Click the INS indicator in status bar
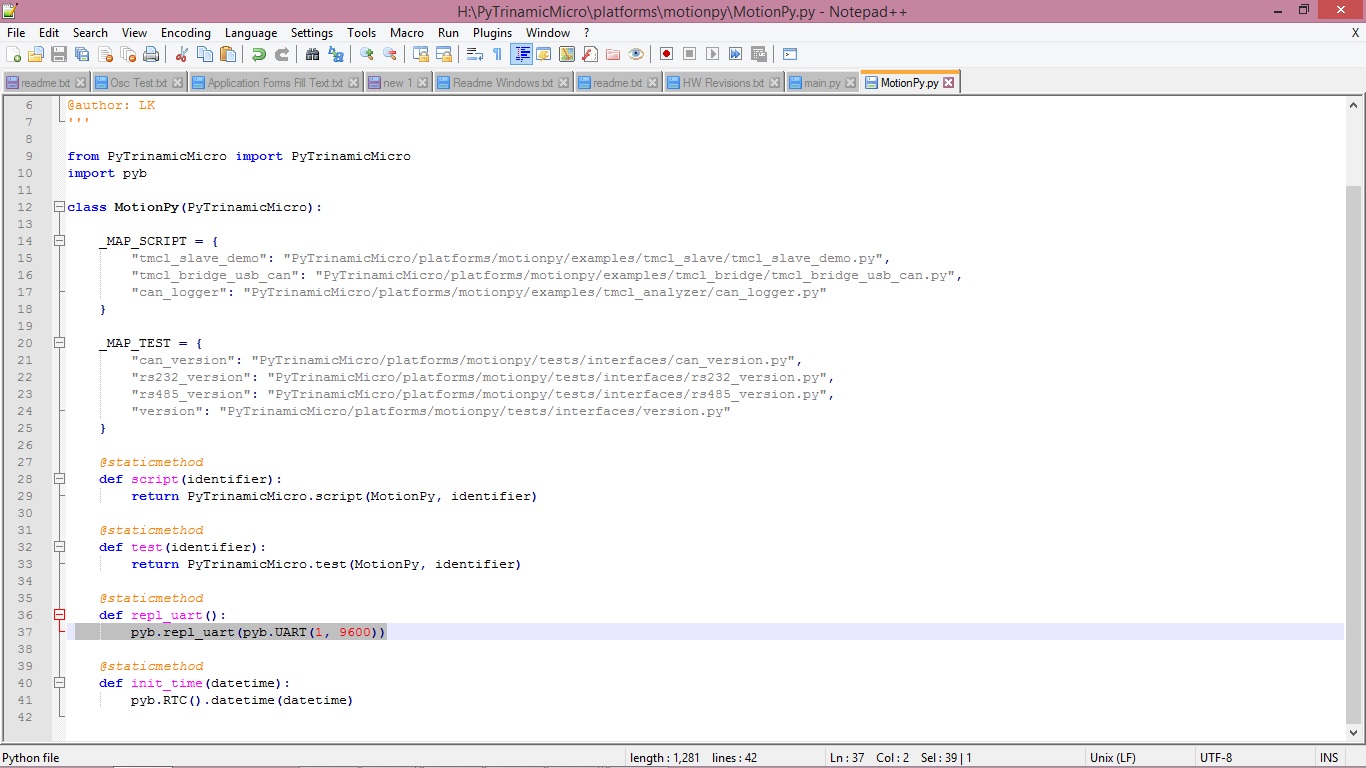The width and height of the screenshot is (1366, 768). tap(1329, 757)
